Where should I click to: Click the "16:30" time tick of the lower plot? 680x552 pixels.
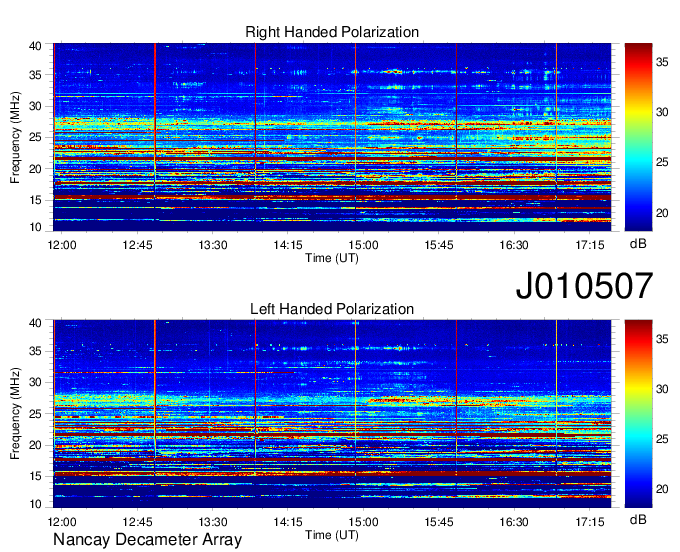click(514, 522)
